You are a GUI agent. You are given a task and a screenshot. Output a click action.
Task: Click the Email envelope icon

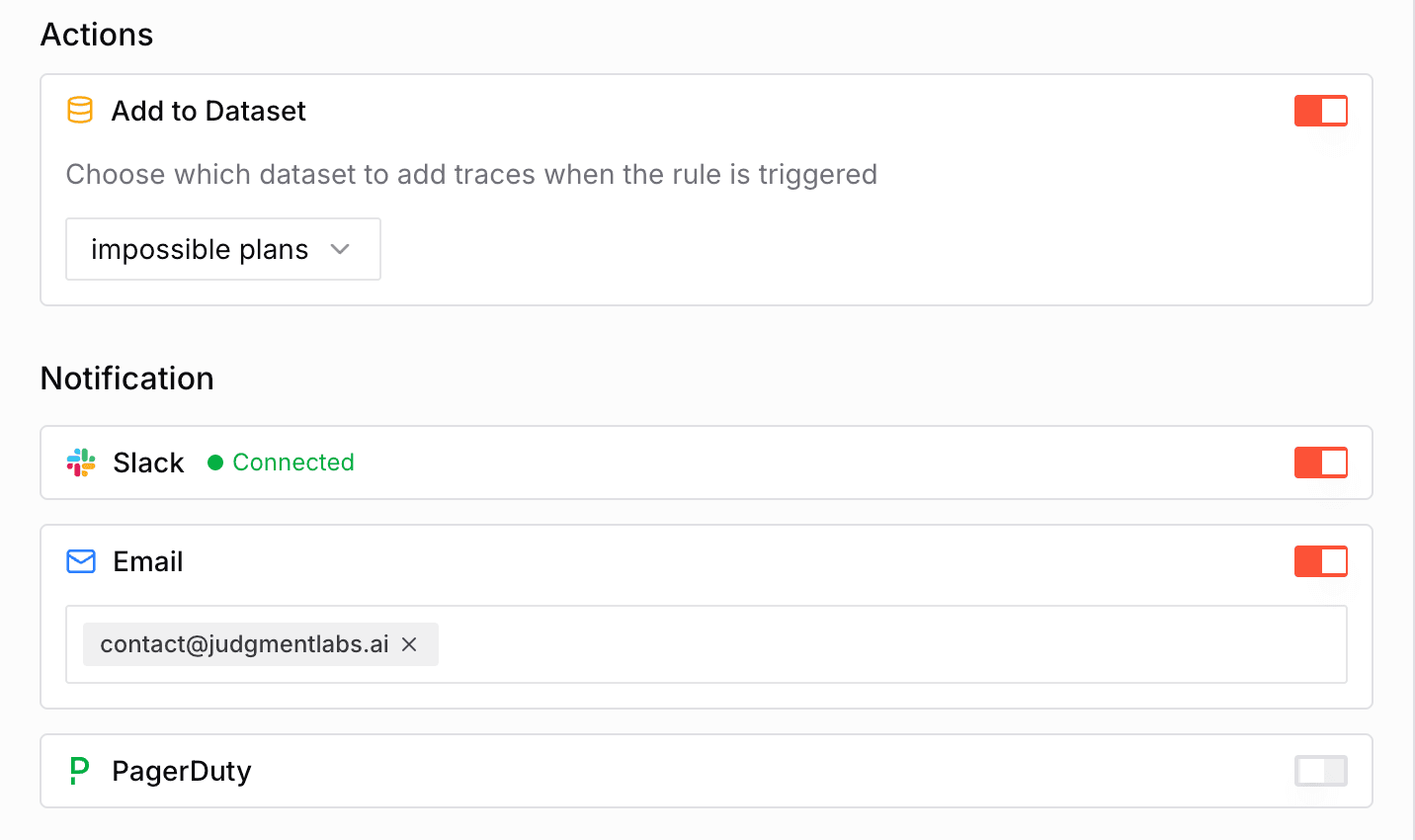pos(81,561)
